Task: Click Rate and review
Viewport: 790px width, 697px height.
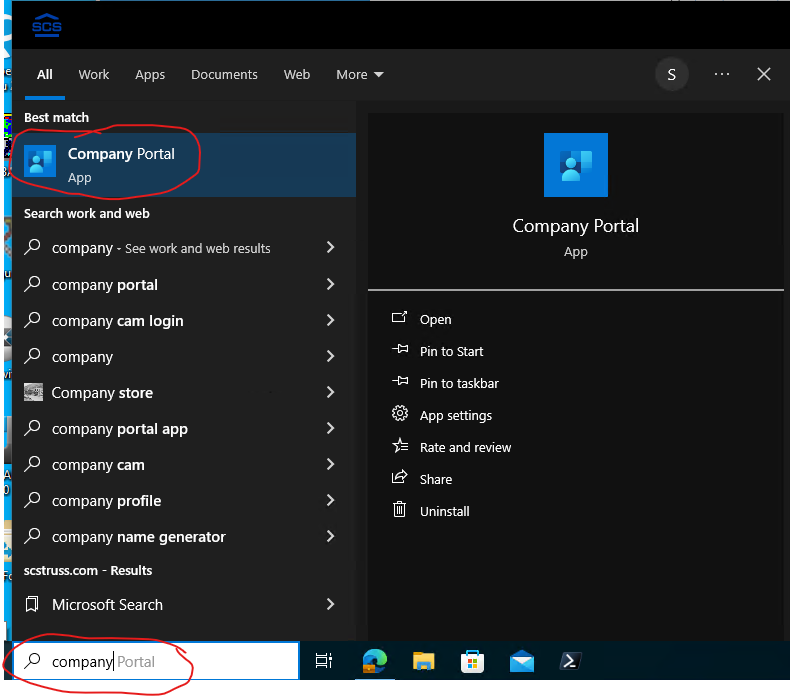Action: 465,448
